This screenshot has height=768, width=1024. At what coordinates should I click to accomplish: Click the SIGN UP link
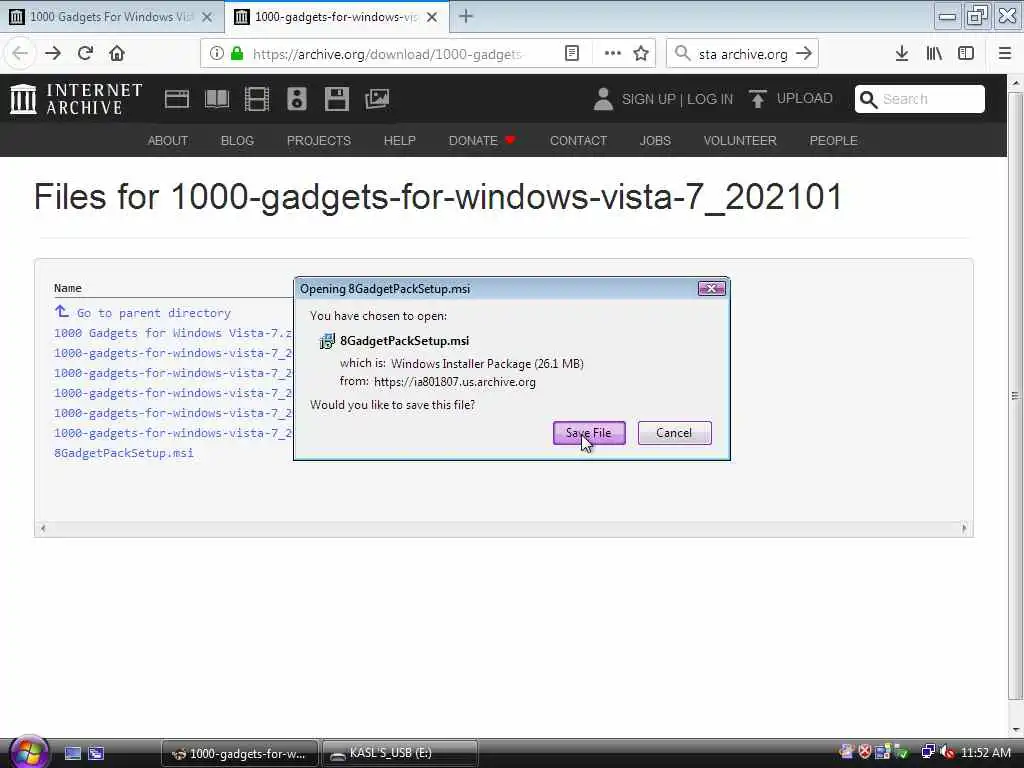point(648,99)
